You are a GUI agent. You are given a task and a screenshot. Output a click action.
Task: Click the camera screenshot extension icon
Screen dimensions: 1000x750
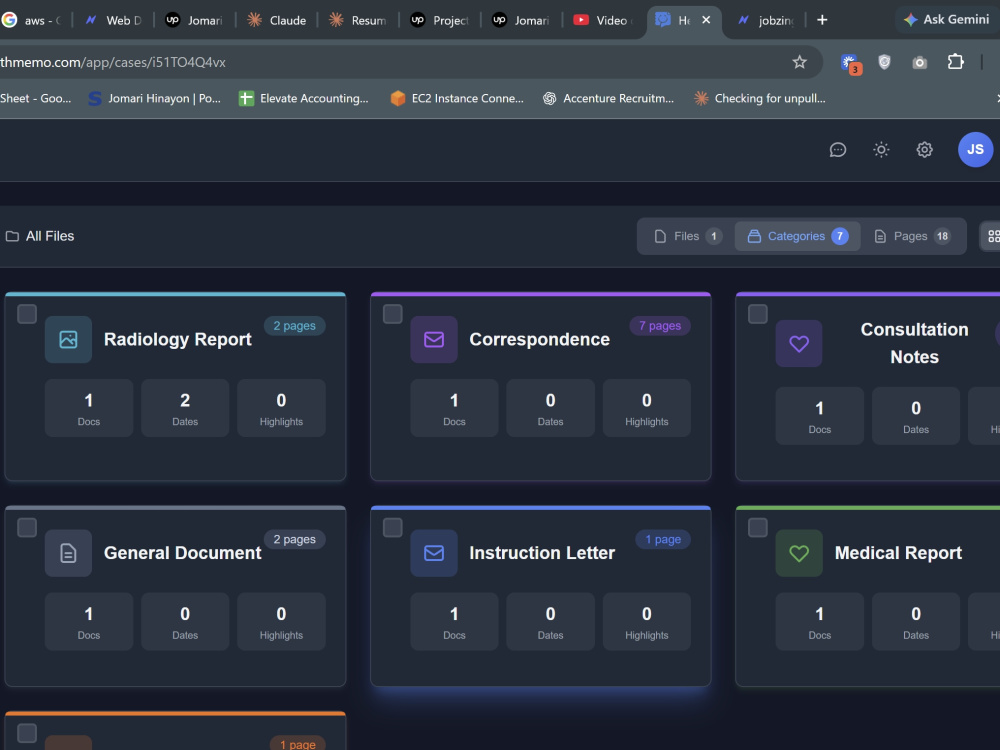pos(919,62)
